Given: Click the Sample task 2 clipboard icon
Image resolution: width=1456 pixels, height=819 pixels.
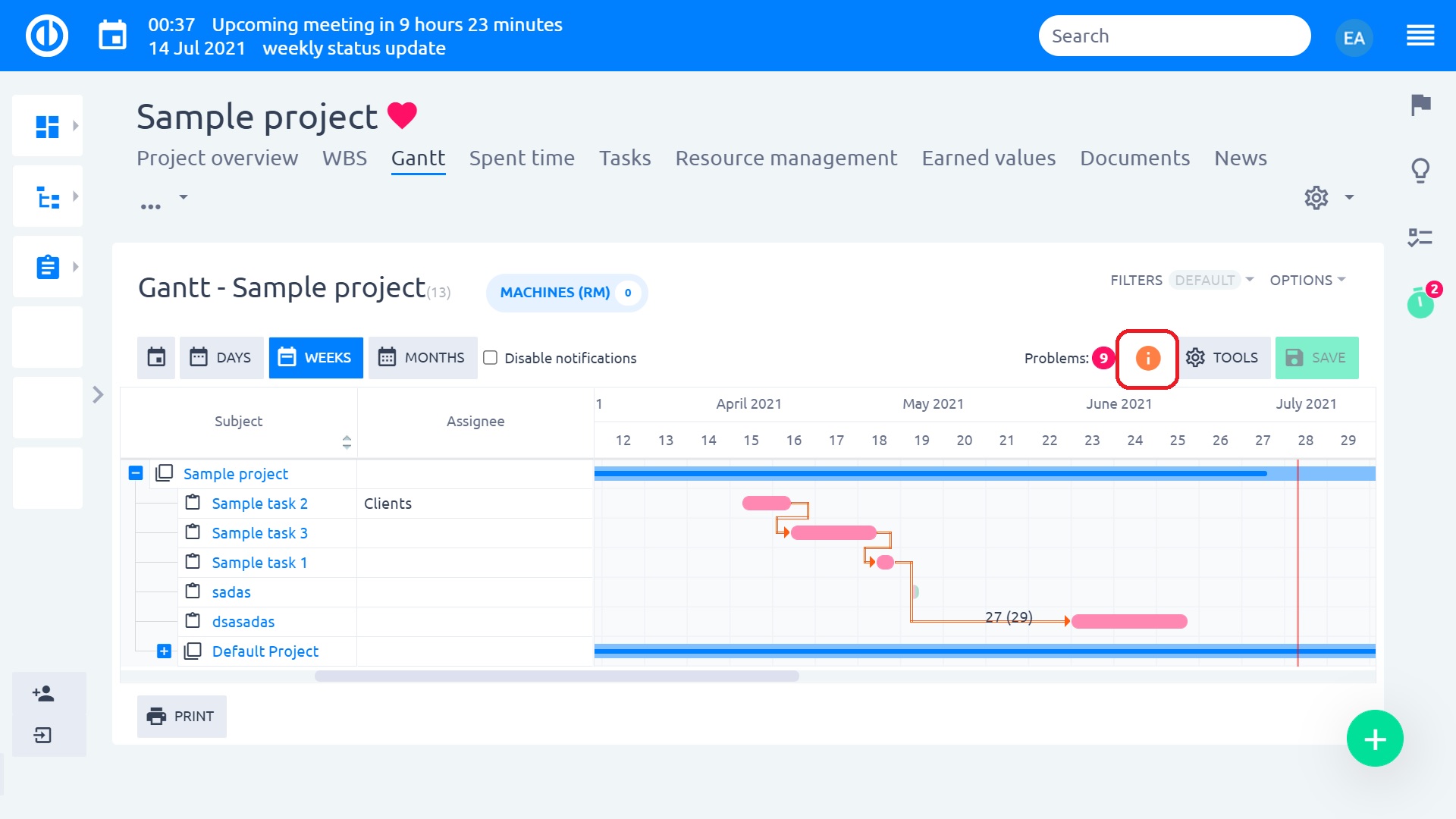Looking at the screenshot, I should (193, 503).
